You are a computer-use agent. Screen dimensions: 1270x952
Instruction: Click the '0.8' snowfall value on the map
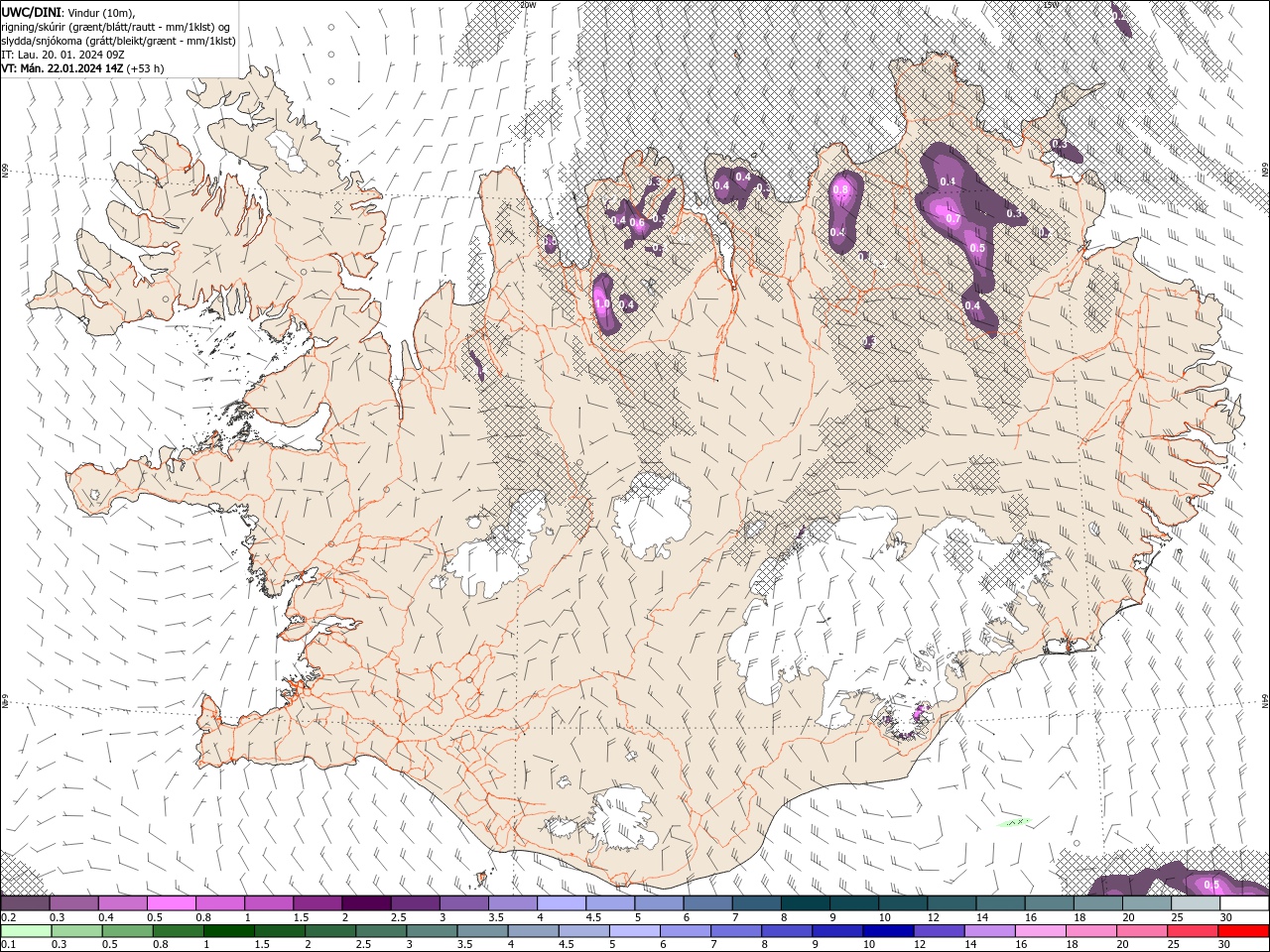coord(841,189)
